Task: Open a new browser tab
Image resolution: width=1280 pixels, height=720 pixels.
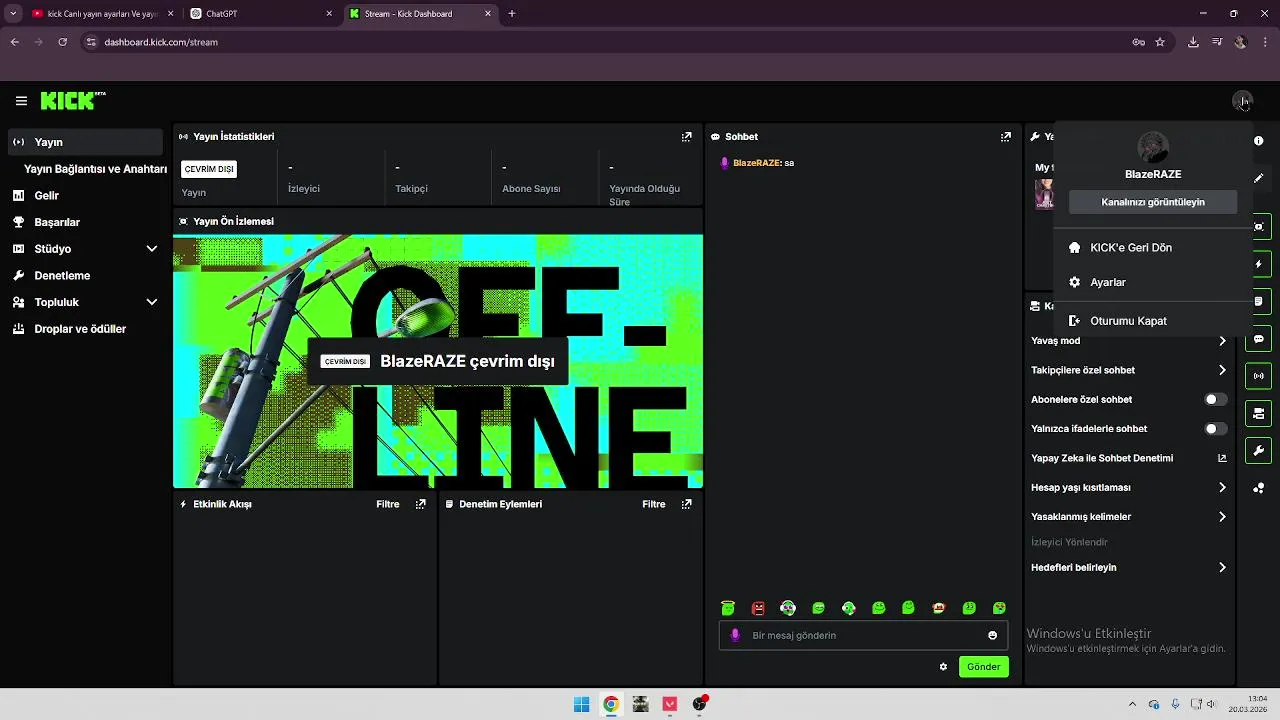Action: click(512, 14)
